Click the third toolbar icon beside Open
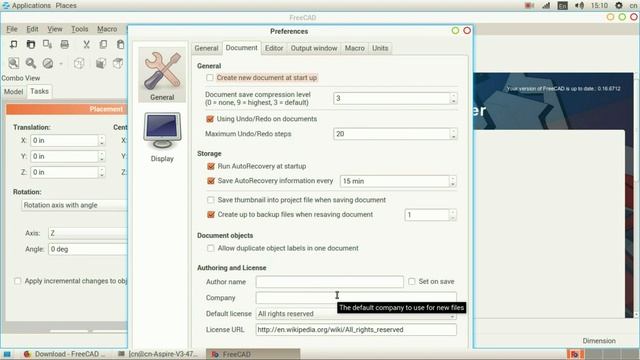 point(47,44)
